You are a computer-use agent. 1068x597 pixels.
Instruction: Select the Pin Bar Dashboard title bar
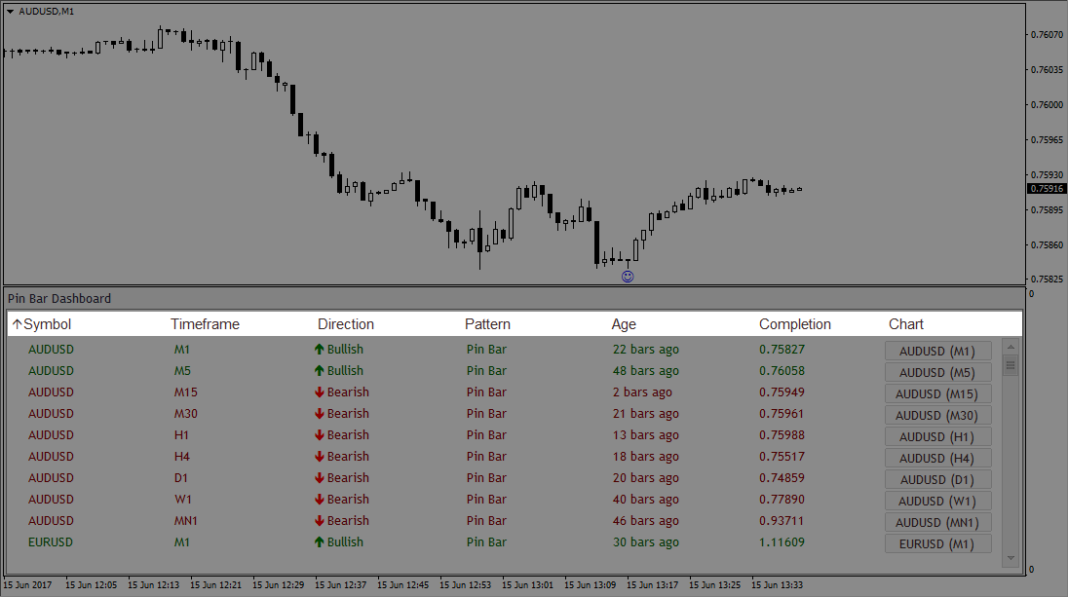[60, 298]
